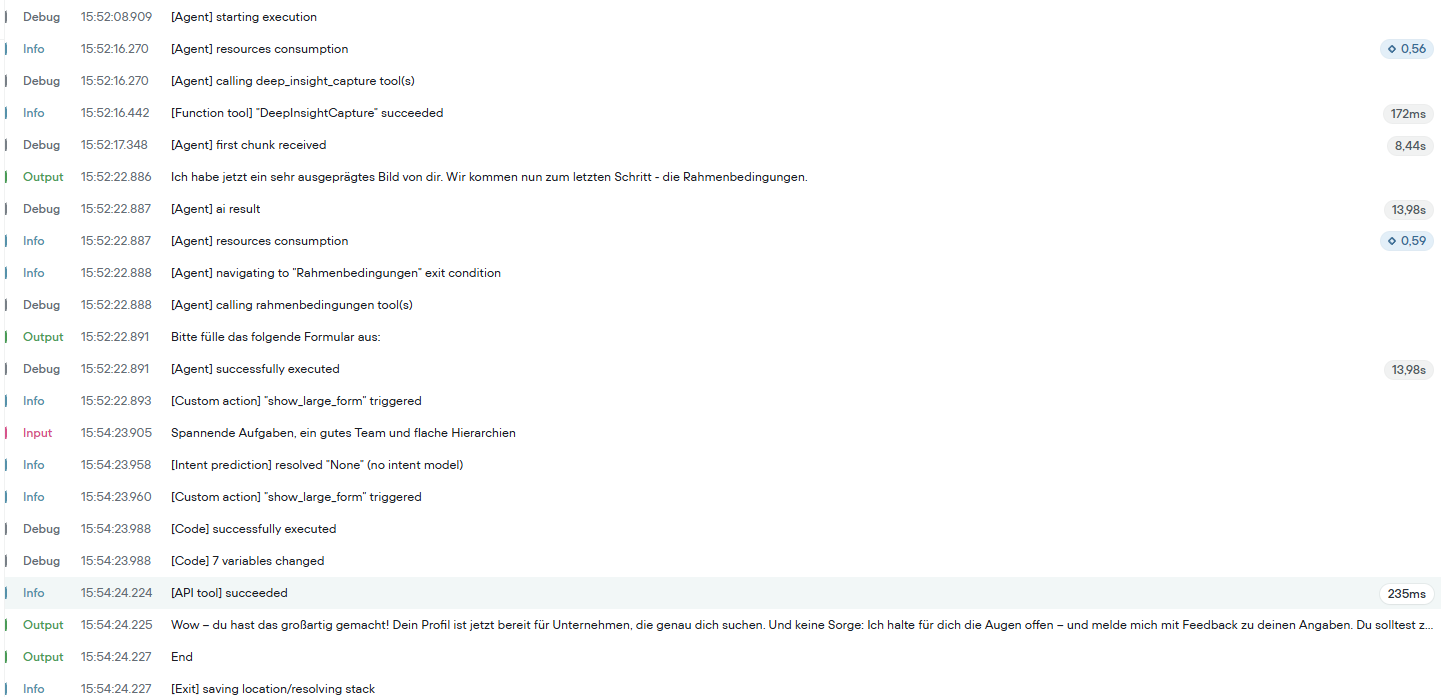The width and height of the screenshot is (1441, 697).
Task: Click the Exit saving location/resolving stack line
Action: pyautogui.click(x=722, y=688)
